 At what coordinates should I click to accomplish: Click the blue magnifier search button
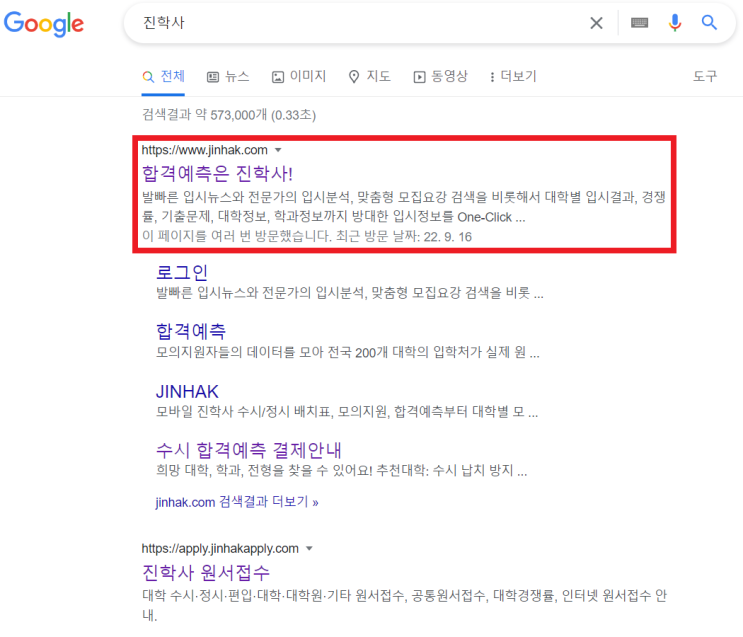[x=709, y=22]
